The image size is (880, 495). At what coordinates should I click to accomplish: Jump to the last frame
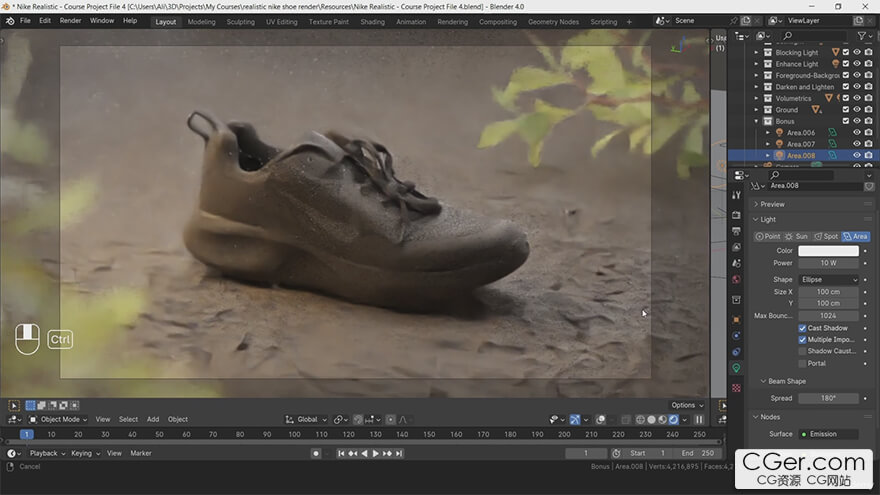(398, 453)
